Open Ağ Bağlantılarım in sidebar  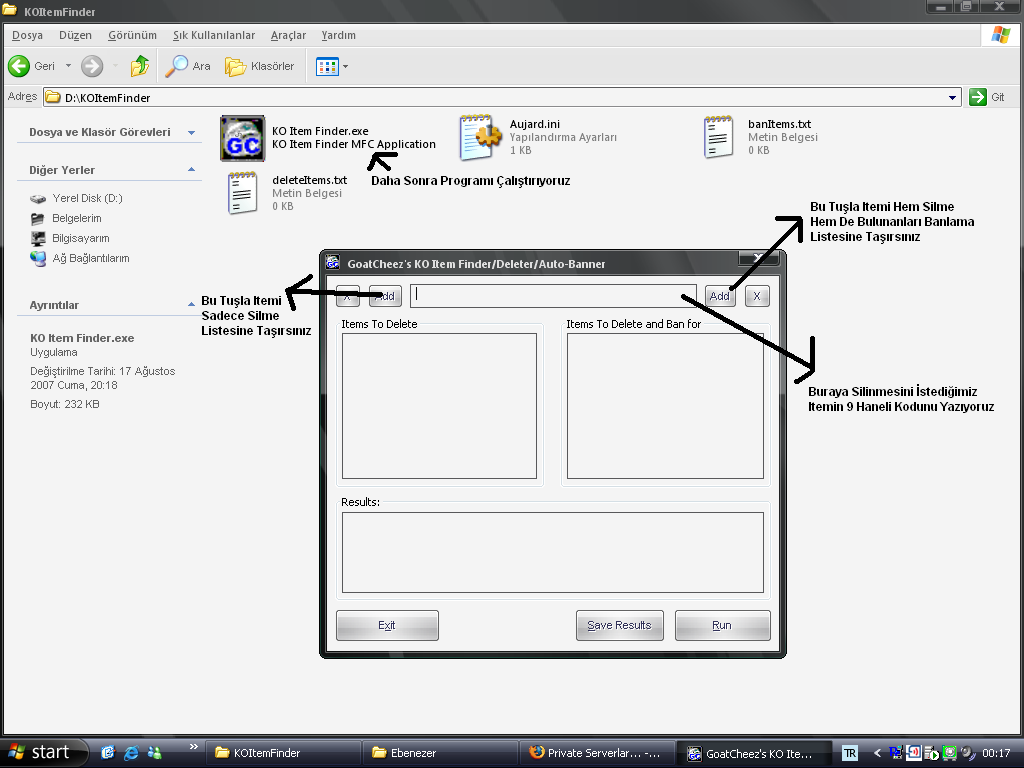point(80,258)
